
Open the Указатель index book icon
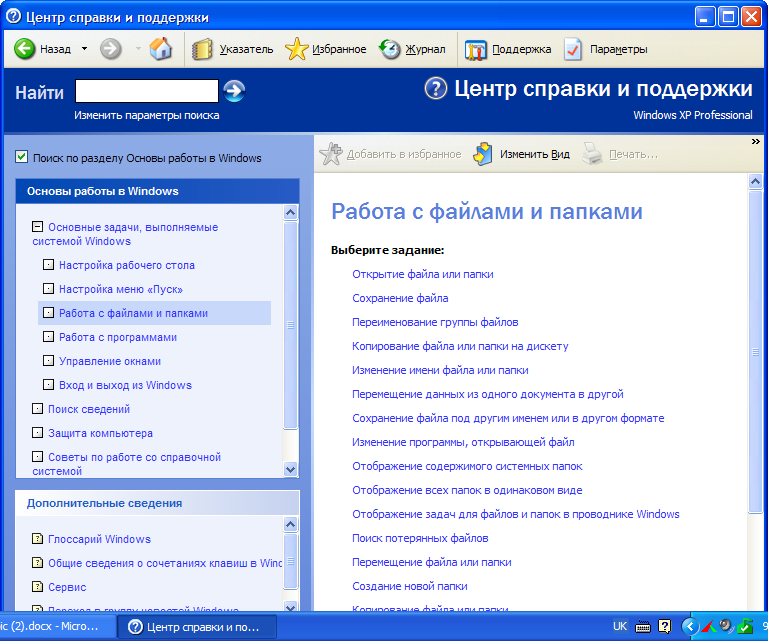202,49
